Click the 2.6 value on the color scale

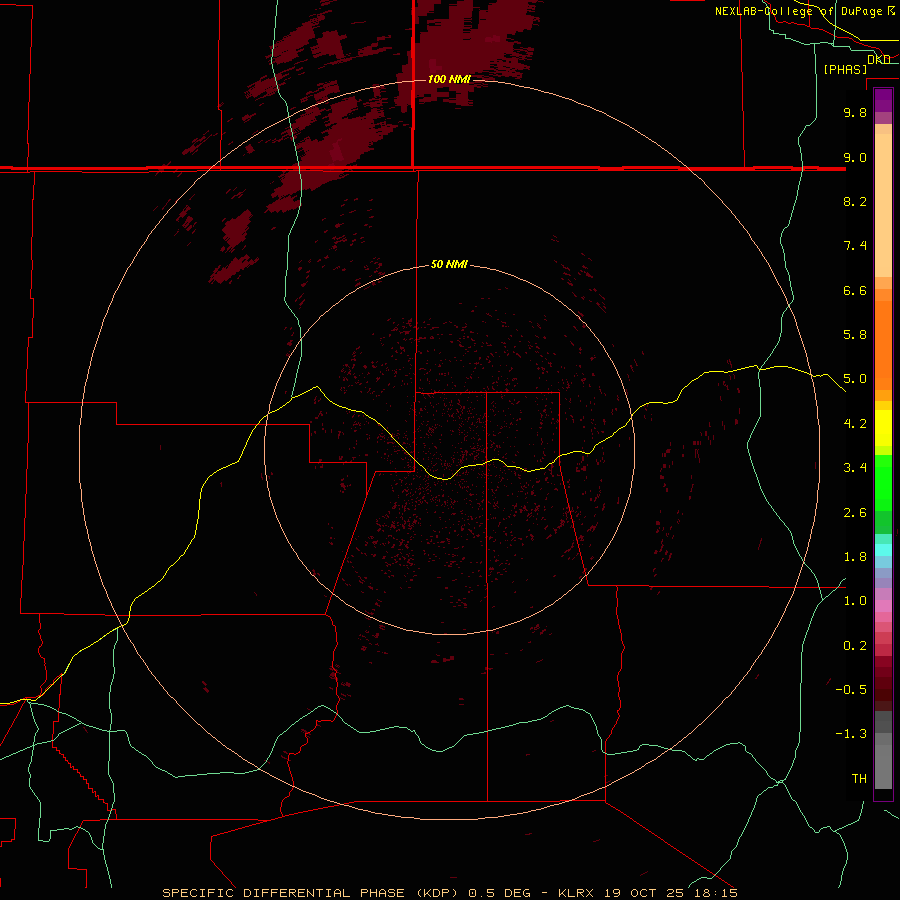click(855, 513)
